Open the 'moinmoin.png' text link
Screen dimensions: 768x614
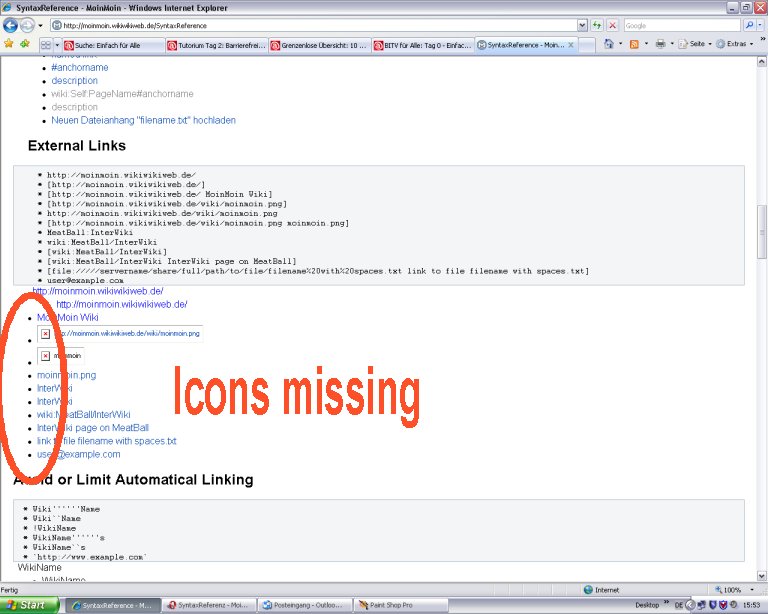[67, 376]
